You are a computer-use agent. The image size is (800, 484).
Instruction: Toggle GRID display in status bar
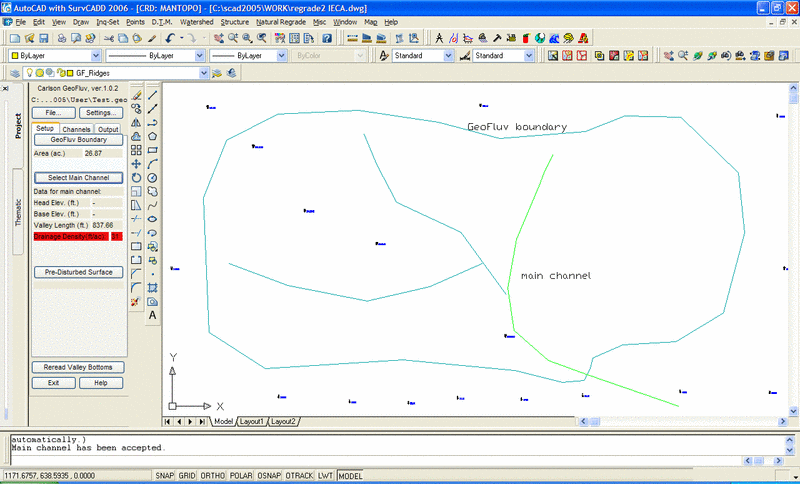pos(187,475)
